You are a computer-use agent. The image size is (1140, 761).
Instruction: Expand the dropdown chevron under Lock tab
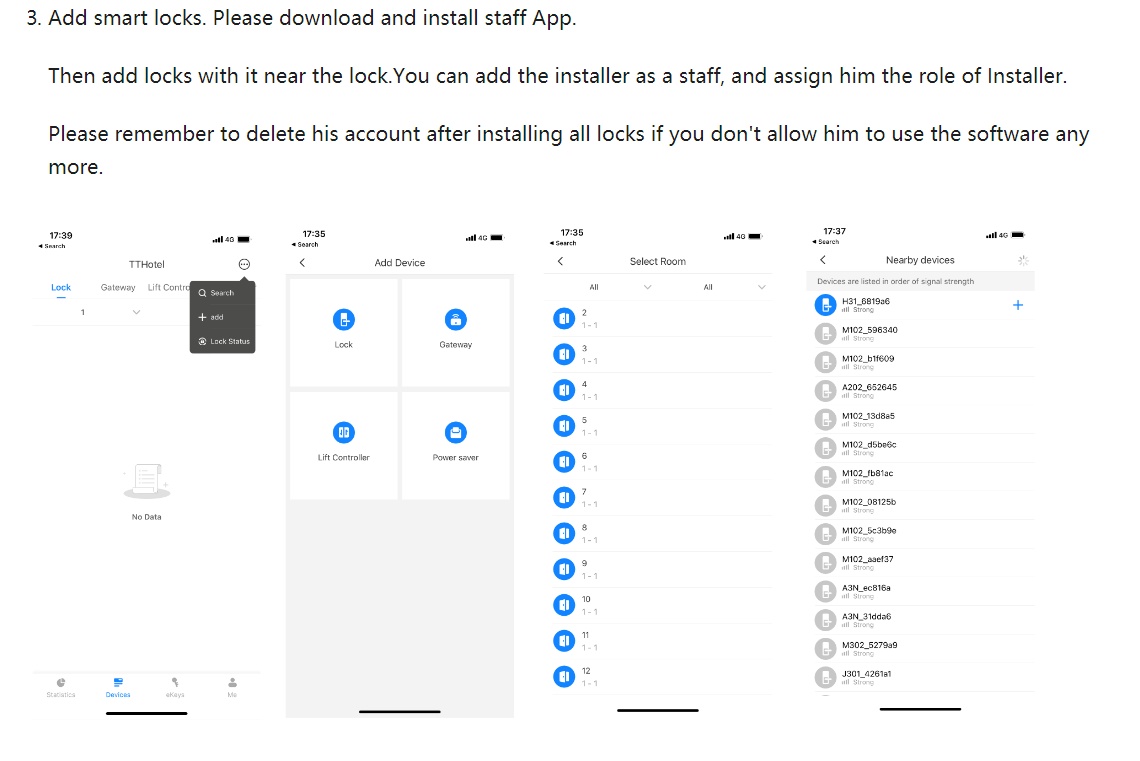pyautogui.click(x=136, y=313)
